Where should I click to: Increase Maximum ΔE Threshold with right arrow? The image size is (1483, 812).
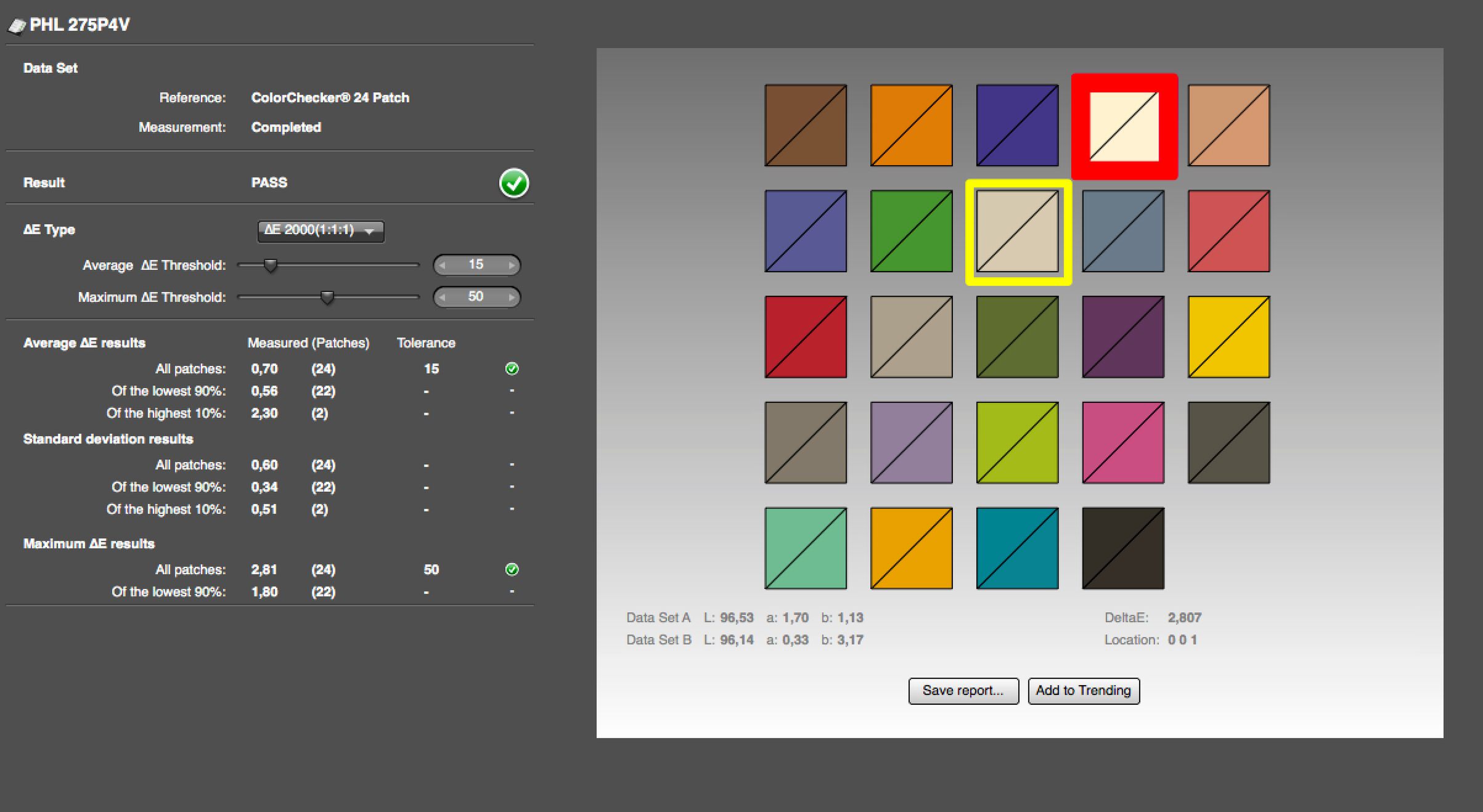click(x=511, y=298)
